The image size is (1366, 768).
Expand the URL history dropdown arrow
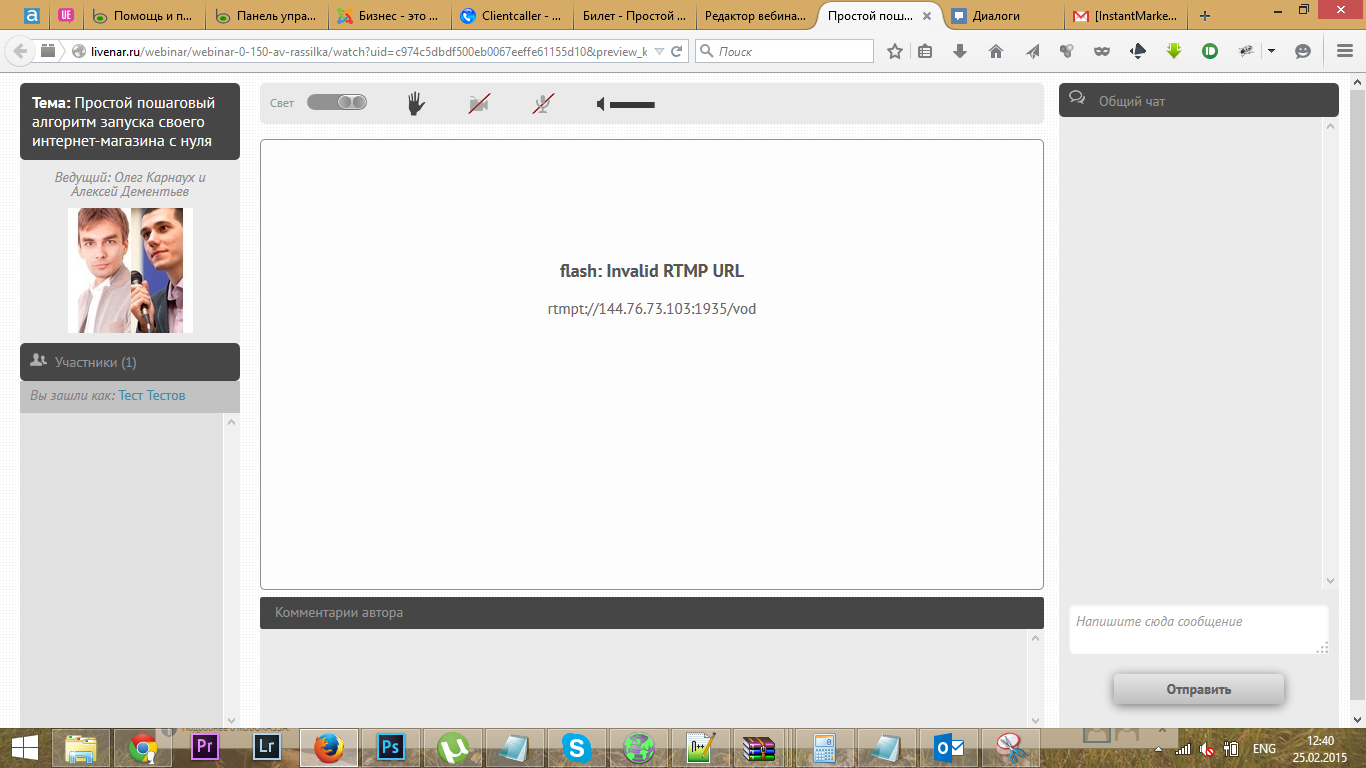(x=659, y=51)
